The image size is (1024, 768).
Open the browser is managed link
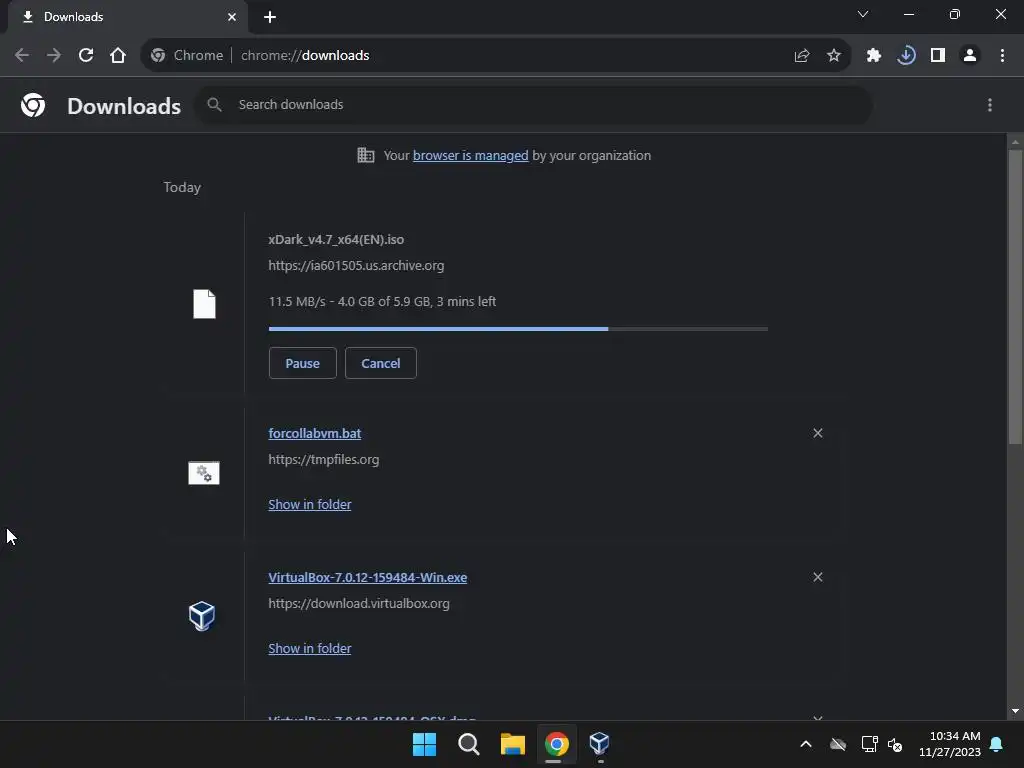click(x=470, y=155)
